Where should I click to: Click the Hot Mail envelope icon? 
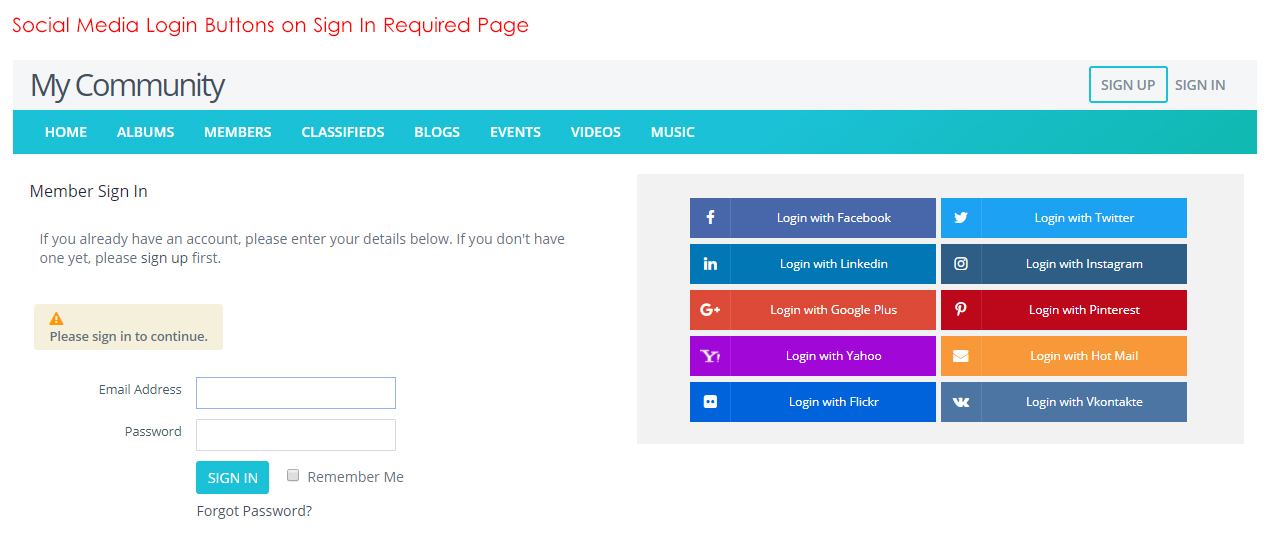click(x=961, y=356)
